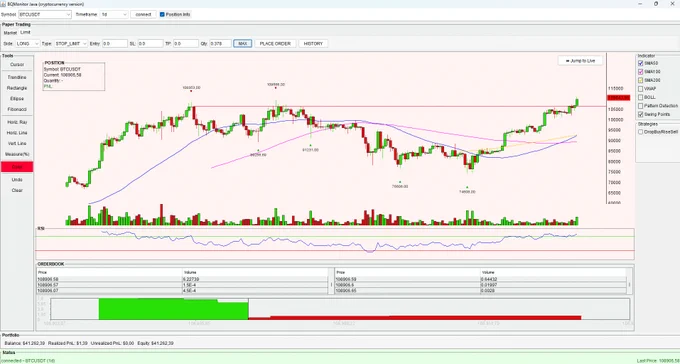680x364 pixels.
Task: Click the 74508.00 swing low marker
Action: click(467, 191)
